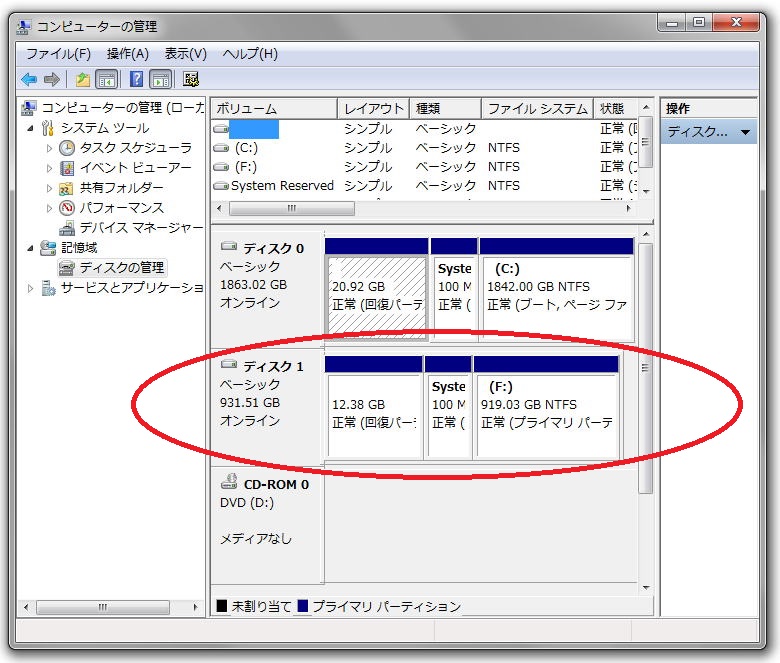Image resolution: width=780 pixels, height=663 pixels.
Task: Select ディスクの管理 under 記憶域
Action: (x=121, y=267)
